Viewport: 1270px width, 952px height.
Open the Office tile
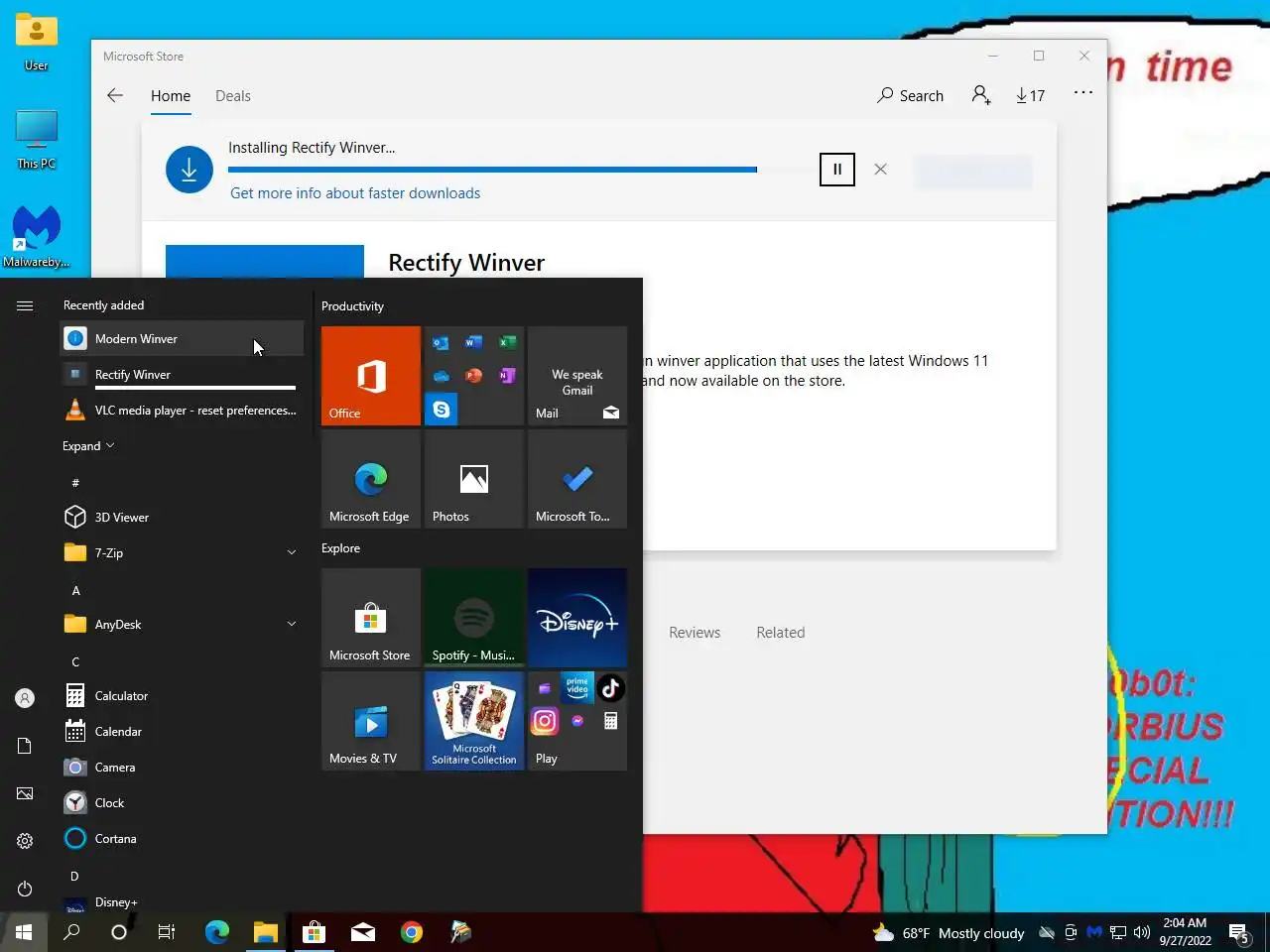coord(371,376)
